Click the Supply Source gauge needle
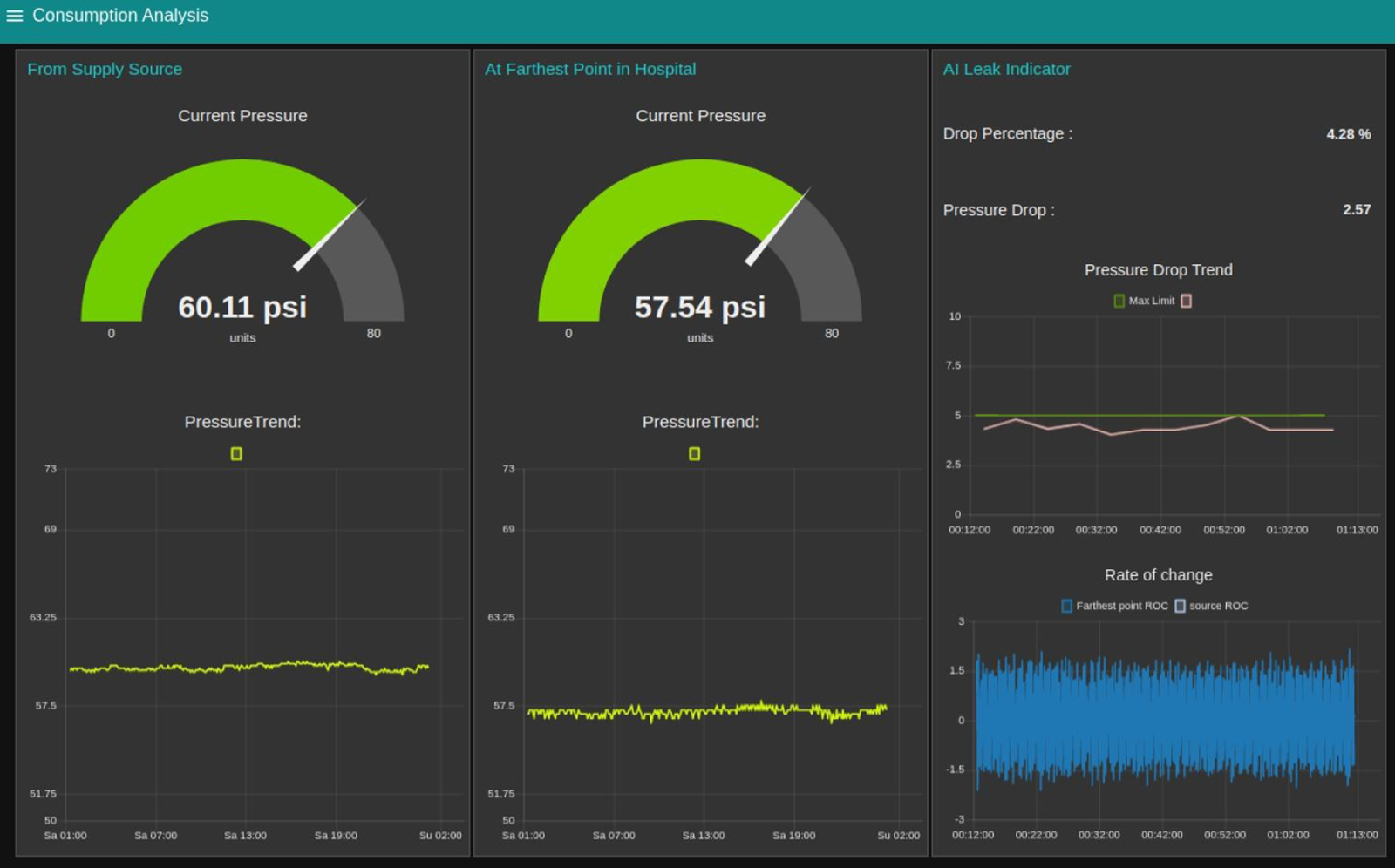1395x868 pixels. coord(329,235)
